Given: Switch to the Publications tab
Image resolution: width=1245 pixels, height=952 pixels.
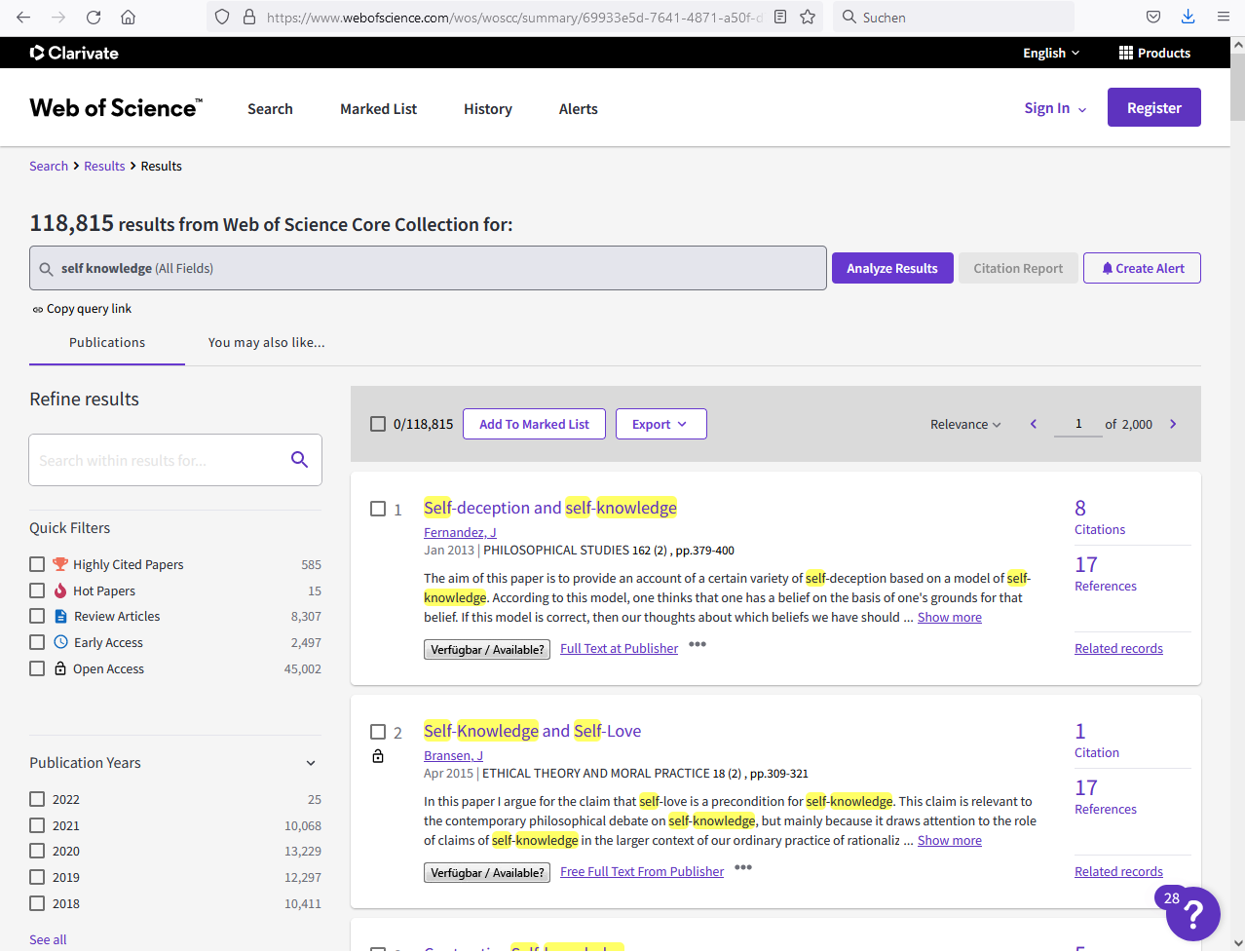Looking at the screenshot, I should tap(107, 343).
